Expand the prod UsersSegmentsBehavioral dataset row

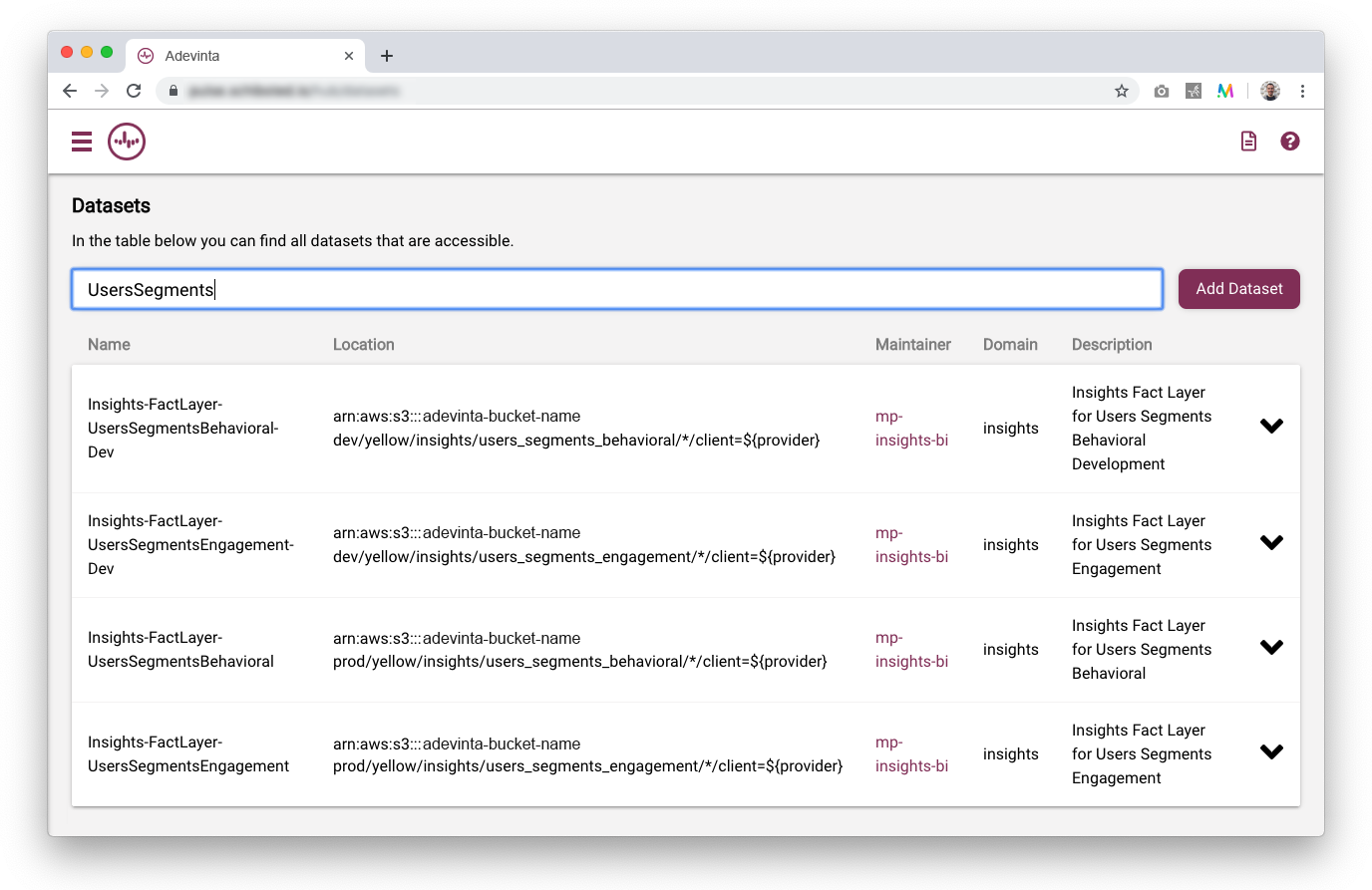pyautogui.click(x=1271, y=648)
